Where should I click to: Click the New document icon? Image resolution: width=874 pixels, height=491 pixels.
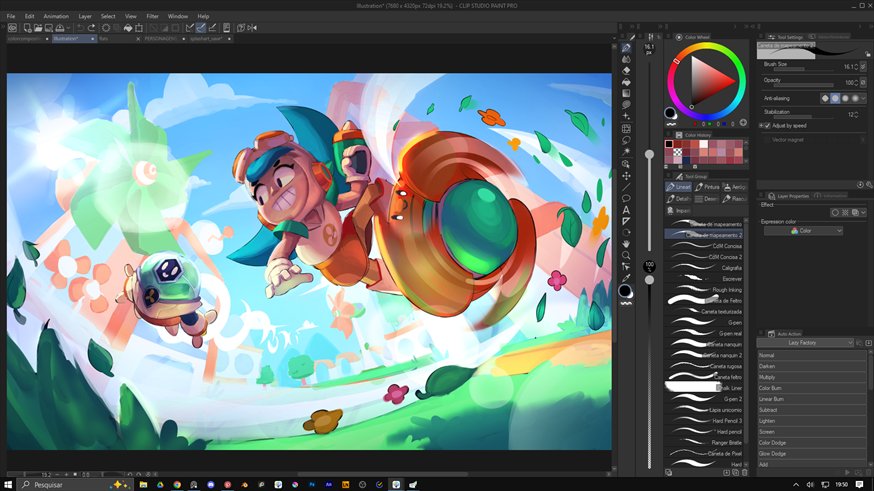pyautogui.click(x=27, y=28)
